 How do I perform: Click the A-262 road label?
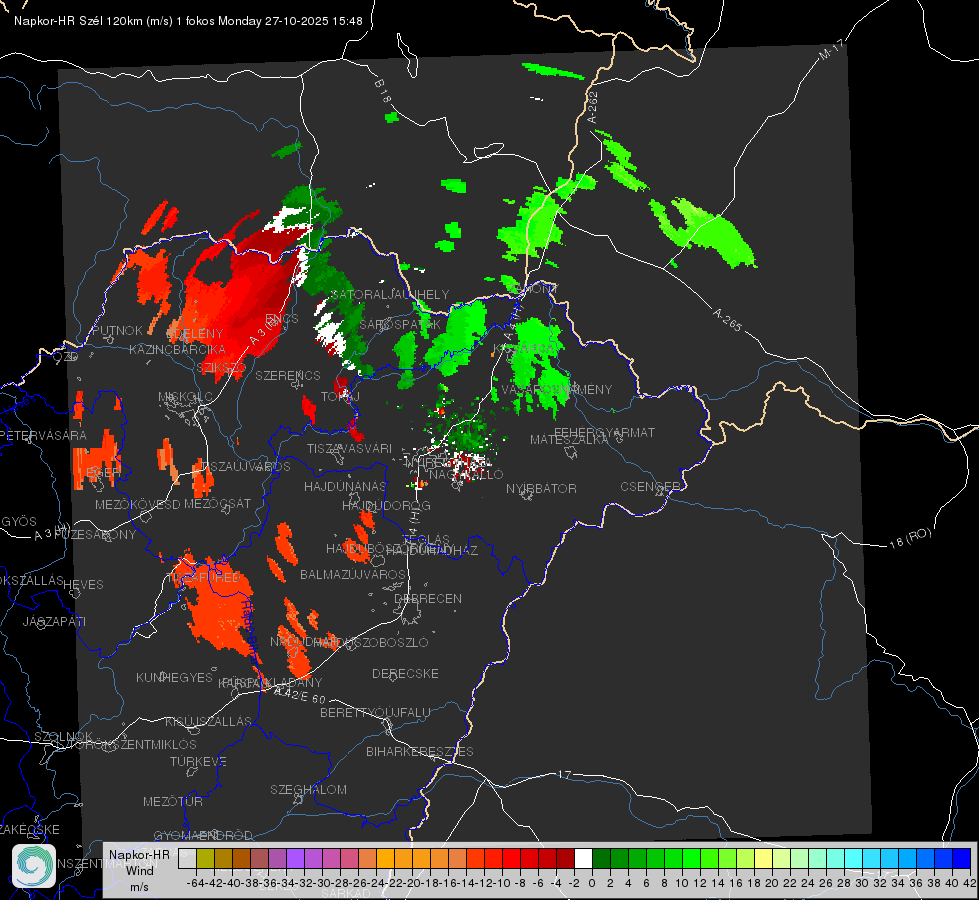click(593, 107)
